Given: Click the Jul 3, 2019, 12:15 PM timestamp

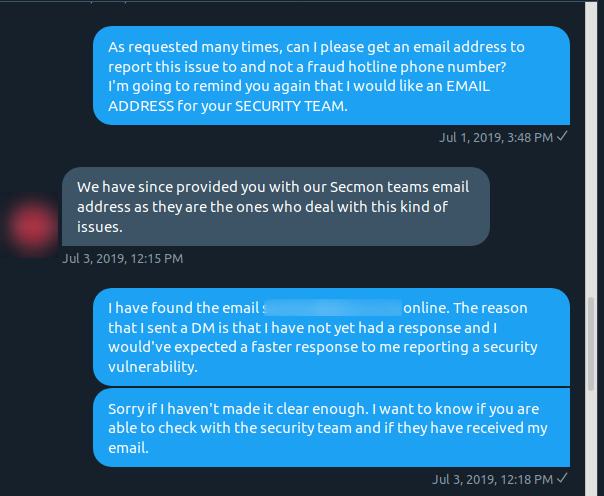Looking at the screenshot, I should pos(122,258).
